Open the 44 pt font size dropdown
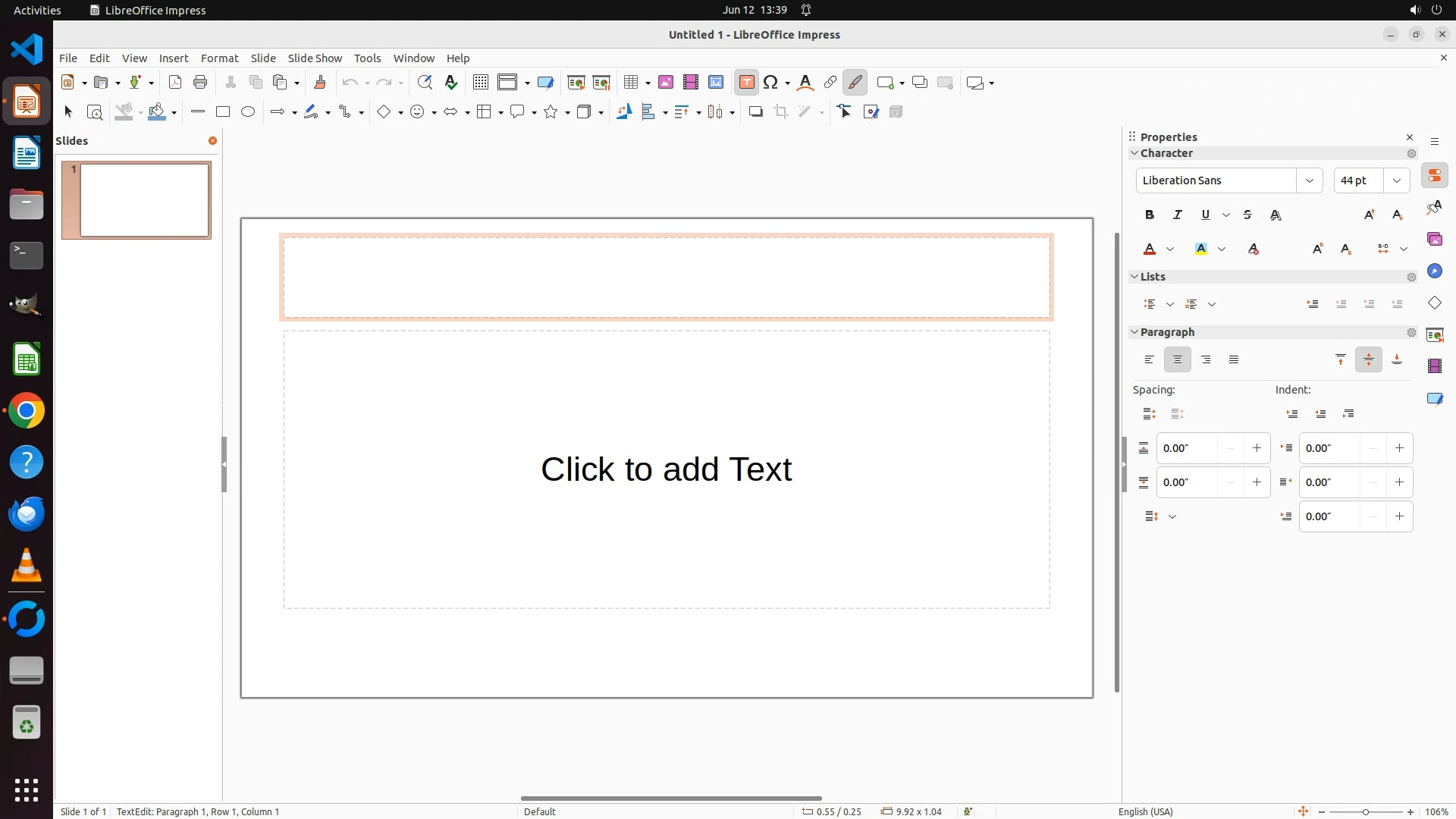This screenshot has width=1456, height=819. coord(1396,180)
